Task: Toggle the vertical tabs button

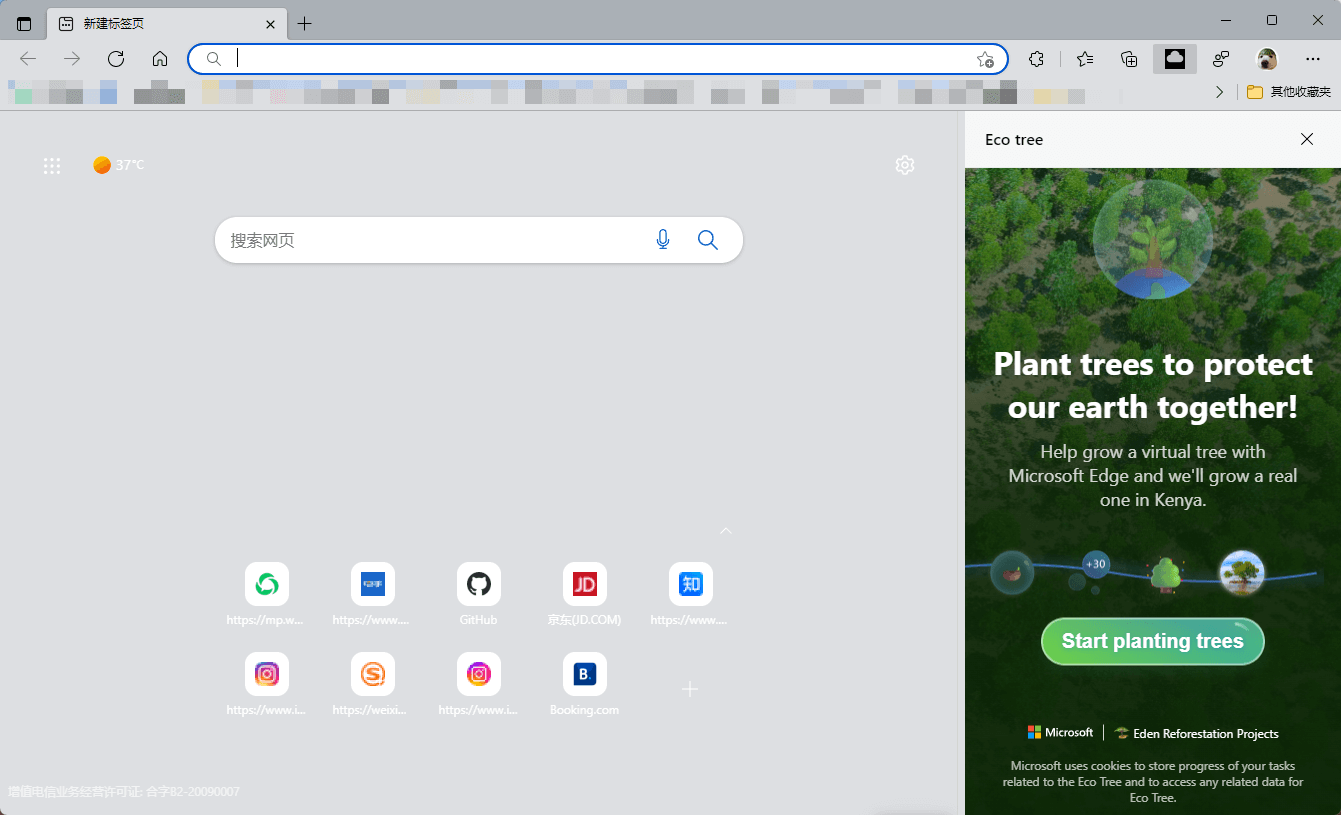Action: click(x=24, y=23)
